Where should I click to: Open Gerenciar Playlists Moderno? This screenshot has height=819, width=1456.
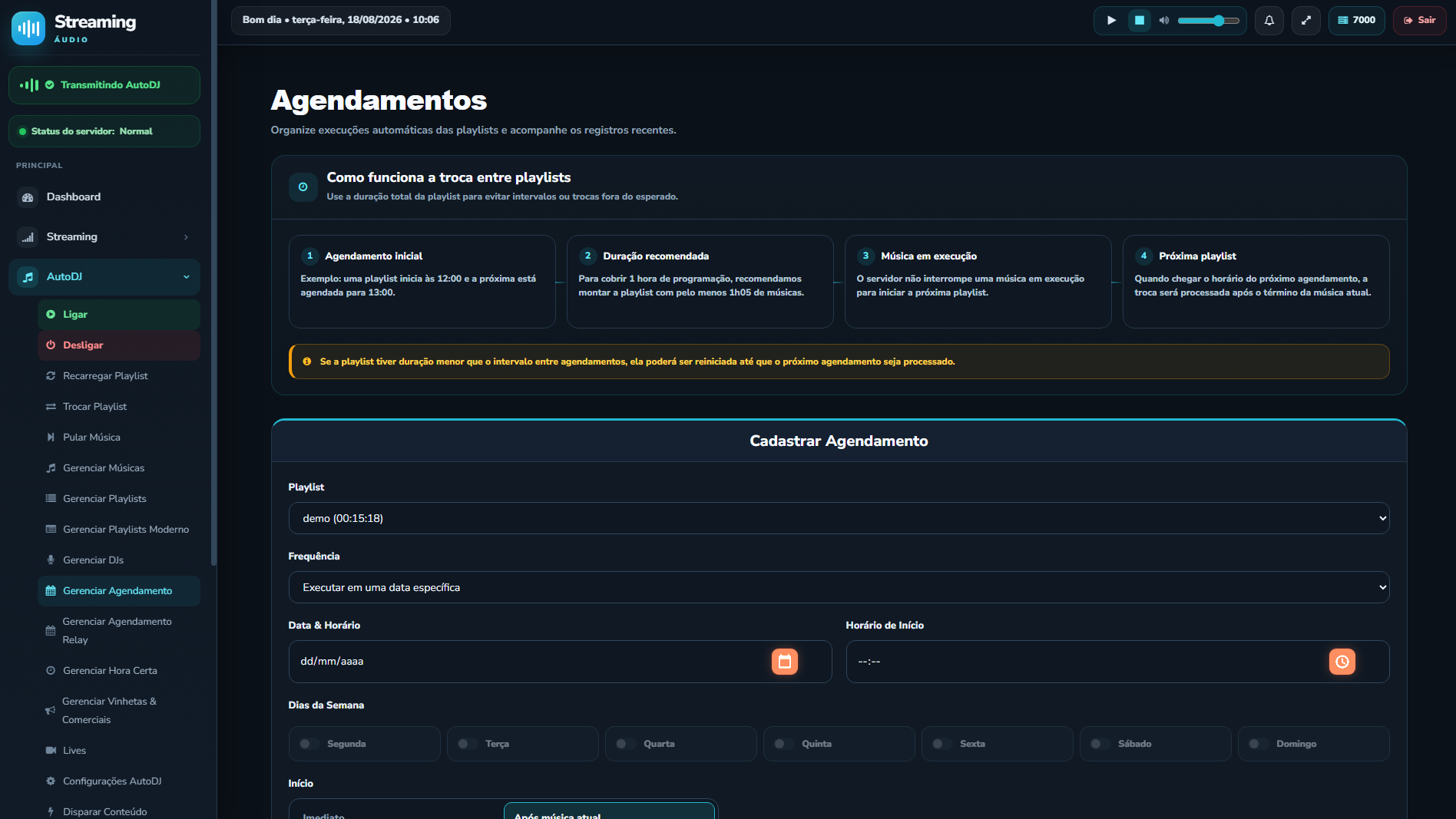click(x=119, y=530)
